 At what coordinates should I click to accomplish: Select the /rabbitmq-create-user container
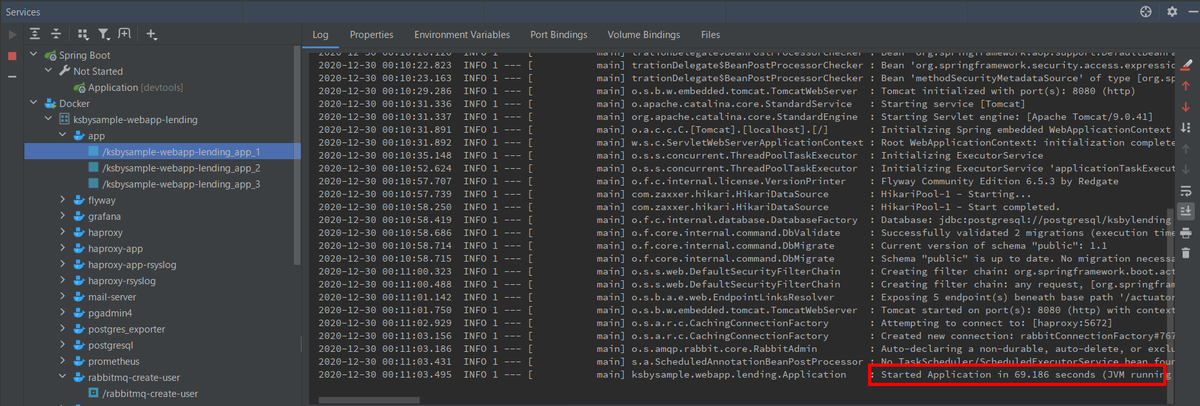pos(141,393)
